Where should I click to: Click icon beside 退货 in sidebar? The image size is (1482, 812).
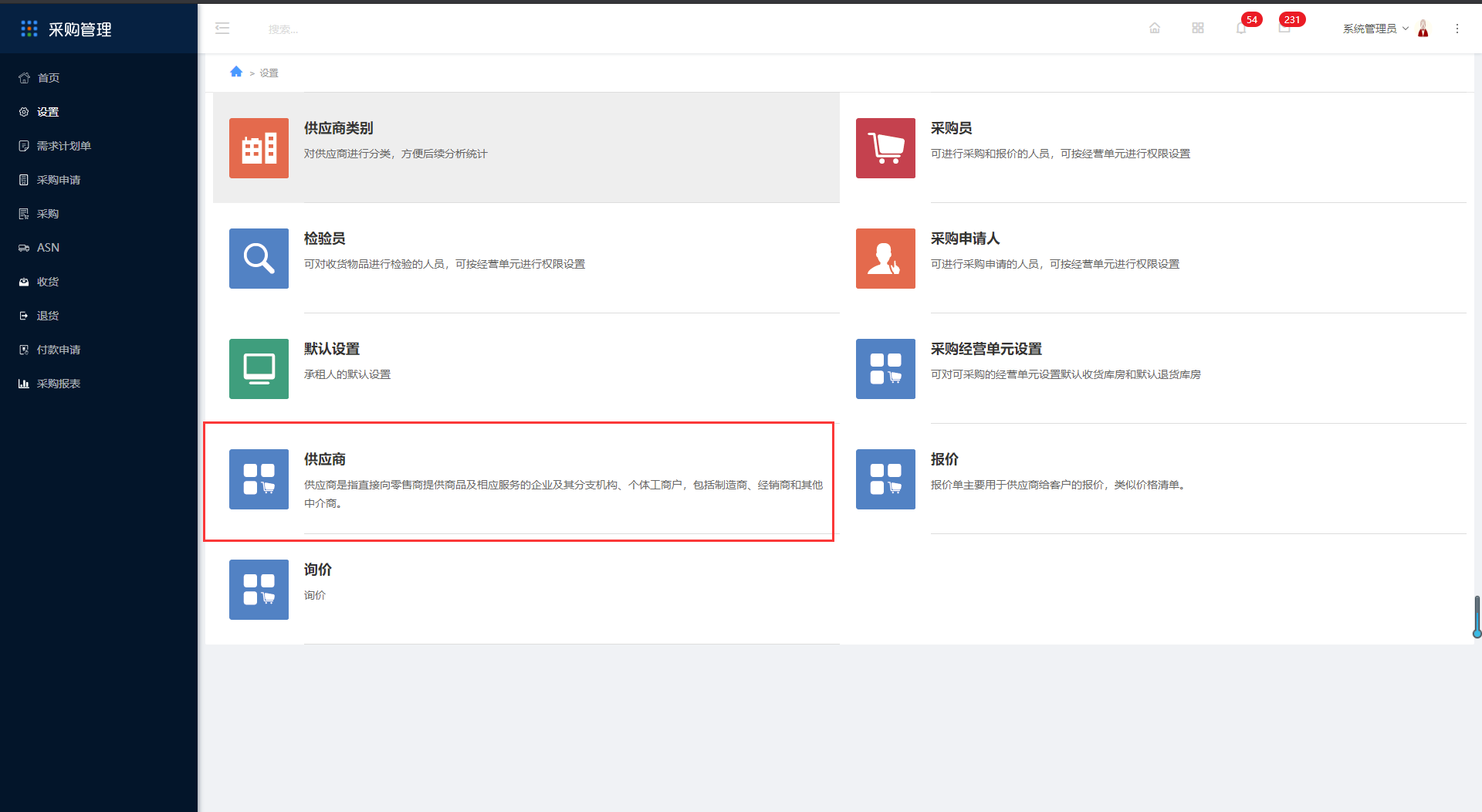(24, 316)
